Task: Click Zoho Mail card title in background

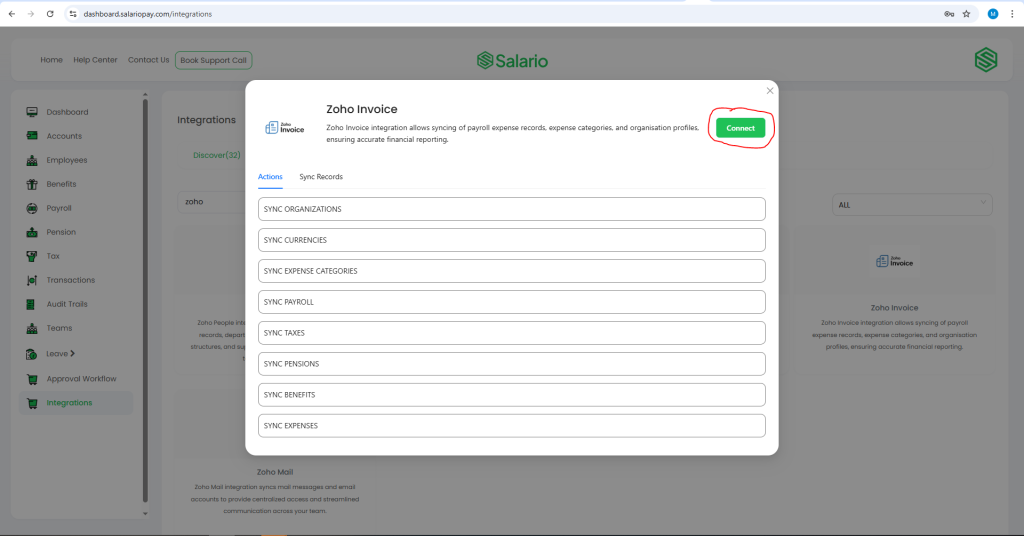Action: click(x=275, y=472)
